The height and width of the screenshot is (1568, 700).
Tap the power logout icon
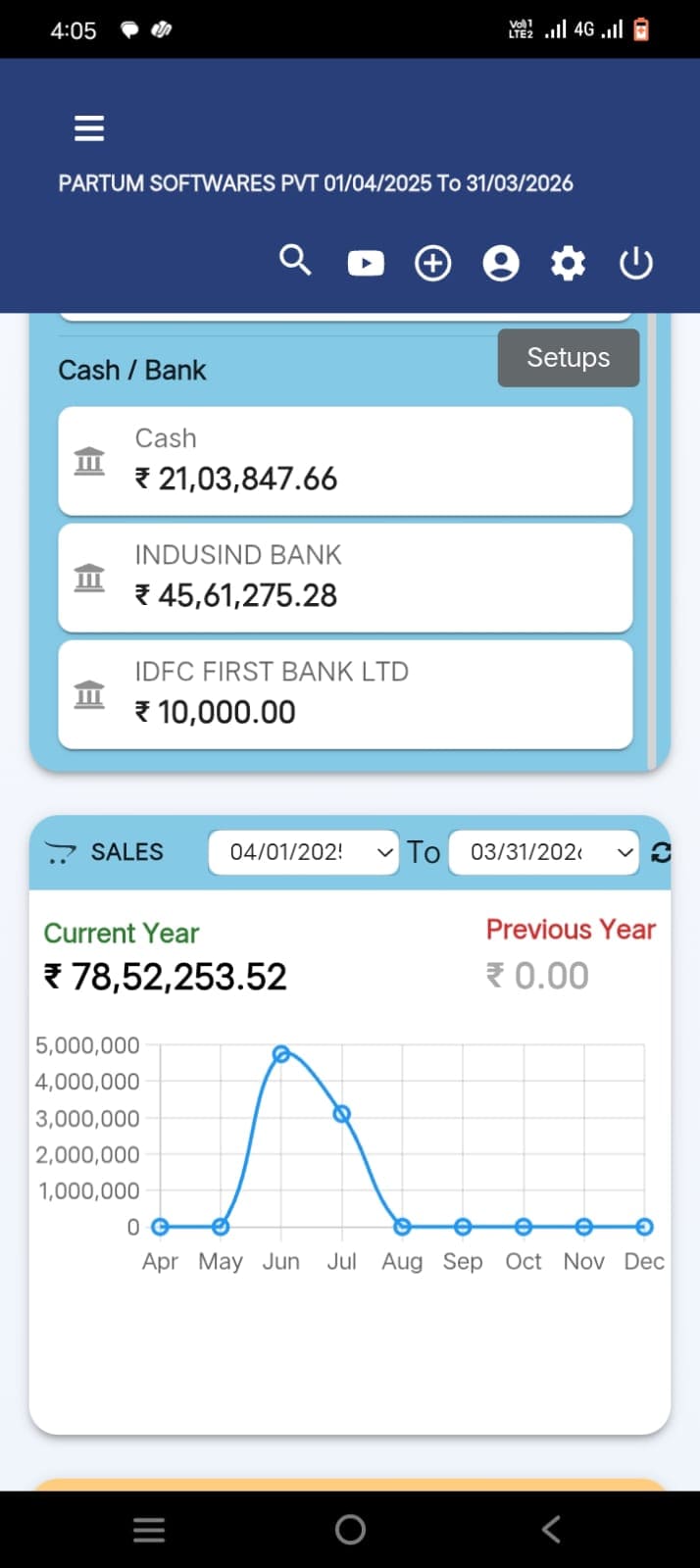pyautogui.click(x=635, y=263)
